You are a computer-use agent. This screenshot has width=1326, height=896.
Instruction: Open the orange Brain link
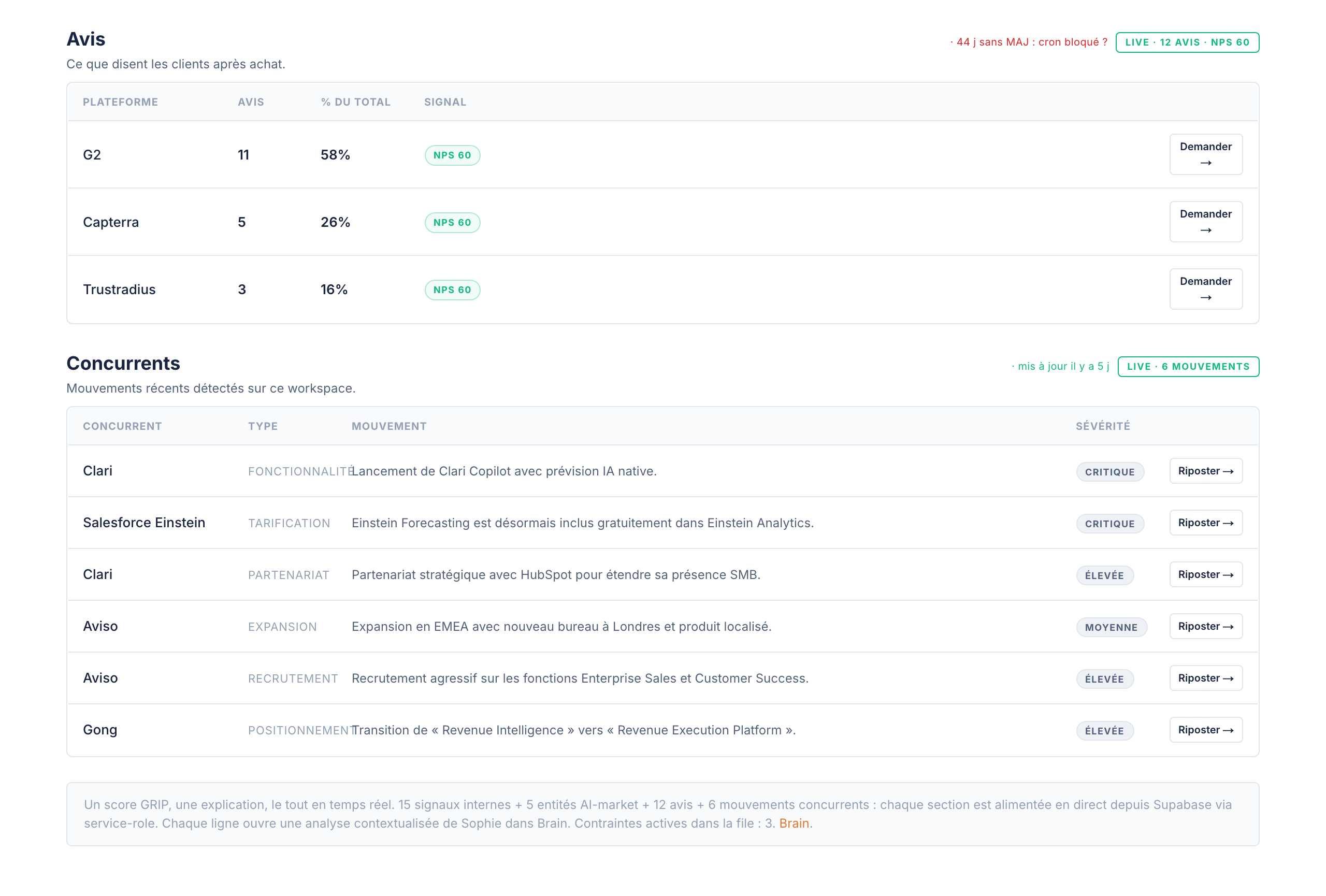click(794, 823)
